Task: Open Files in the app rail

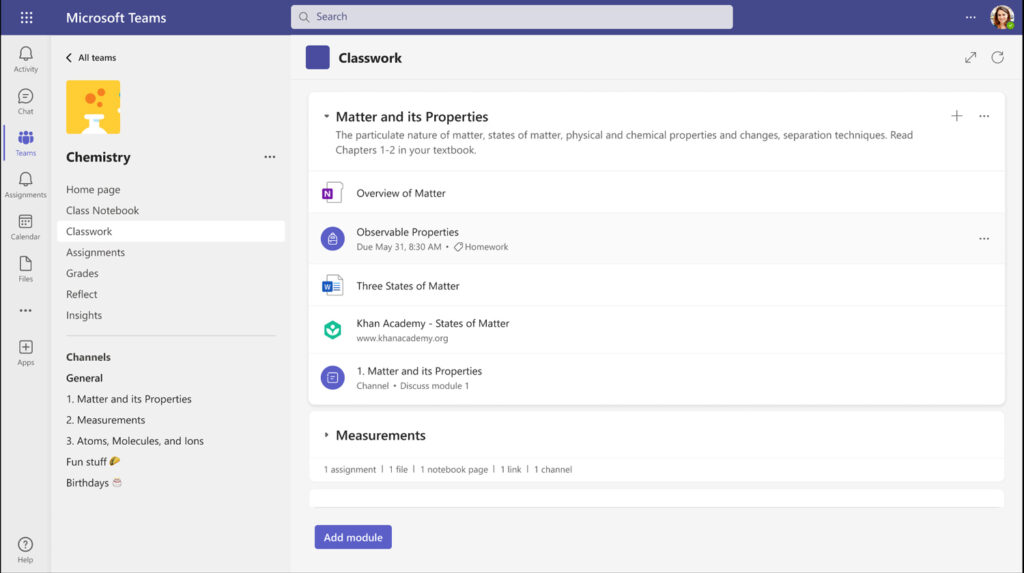Action: coord(26,268)
